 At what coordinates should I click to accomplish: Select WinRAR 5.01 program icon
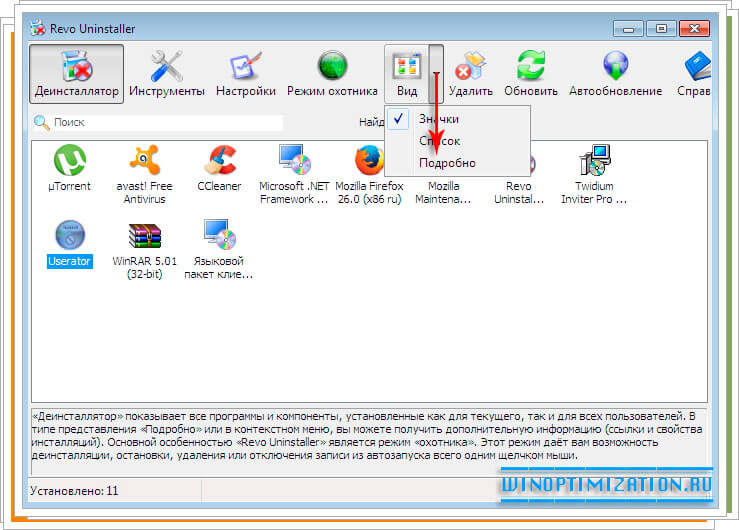click(145, 245)
